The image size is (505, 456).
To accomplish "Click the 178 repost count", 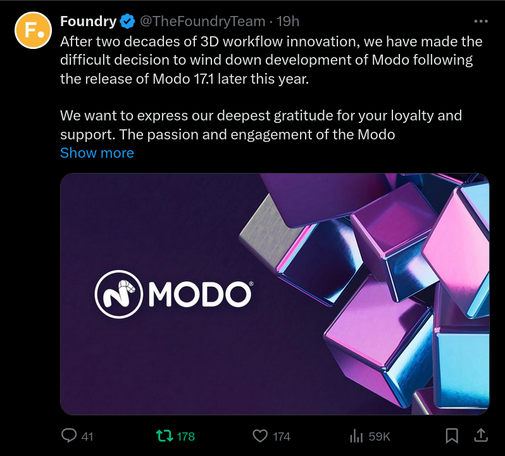I will pyautogui.click(x=186, y=436).
